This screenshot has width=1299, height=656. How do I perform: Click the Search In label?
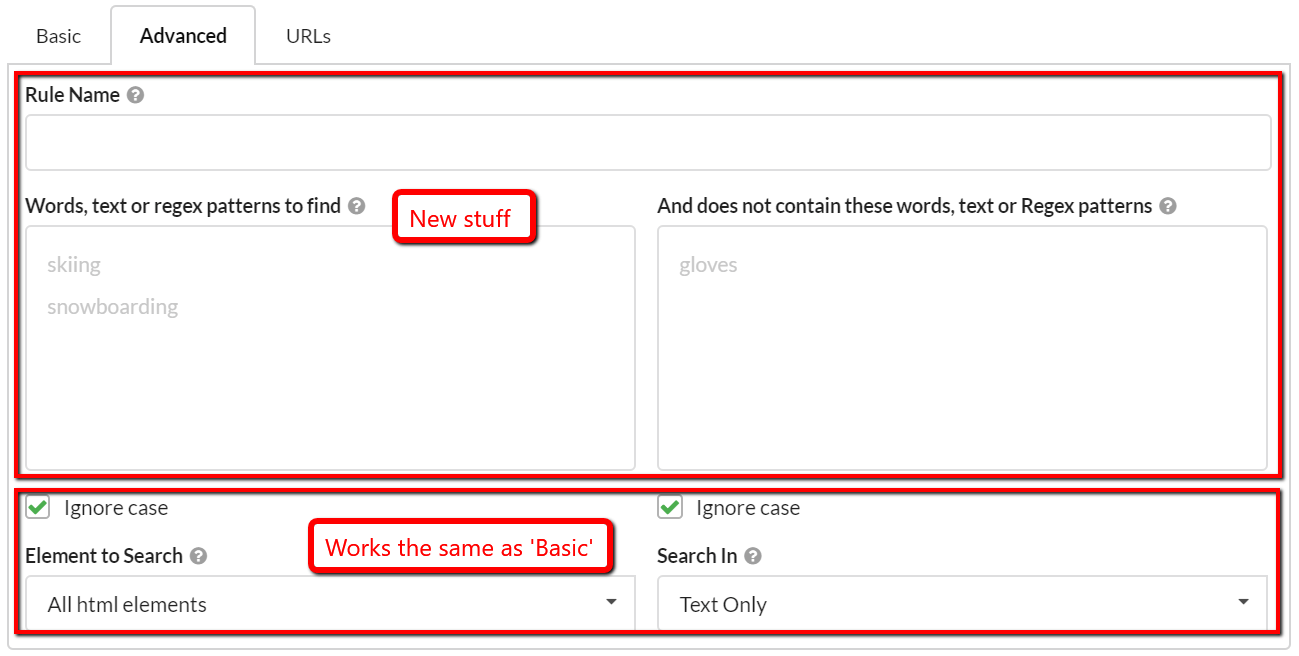(x=697, y=556)
